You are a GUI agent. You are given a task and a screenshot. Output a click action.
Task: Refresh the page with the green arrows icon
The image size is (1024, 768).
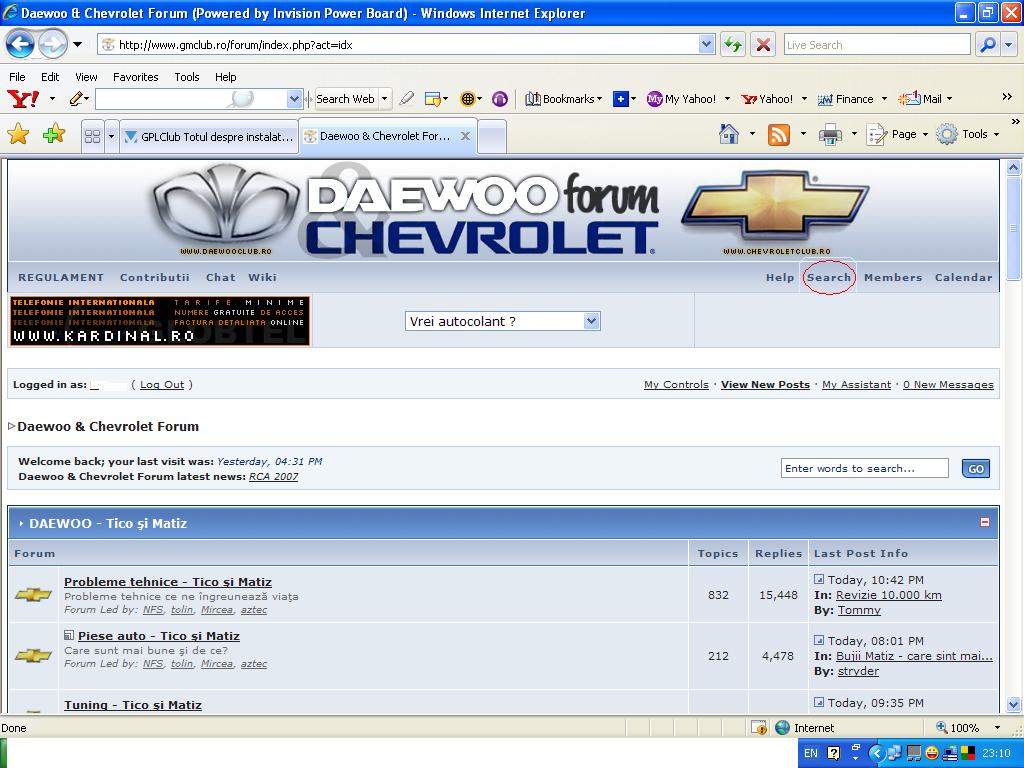tap(733, 45)
